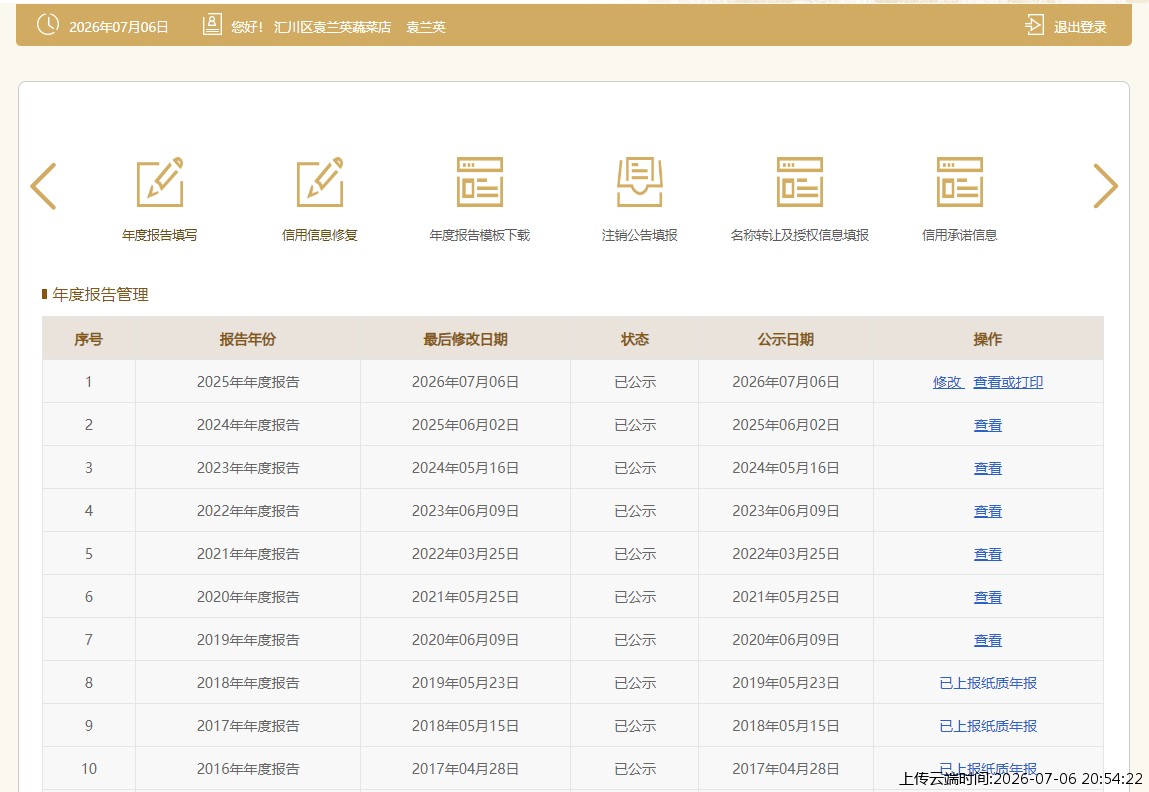Viewport: 1149px width, 792px height.
Task: Open the 年度报告填写 icon
Action: [160, 182]
